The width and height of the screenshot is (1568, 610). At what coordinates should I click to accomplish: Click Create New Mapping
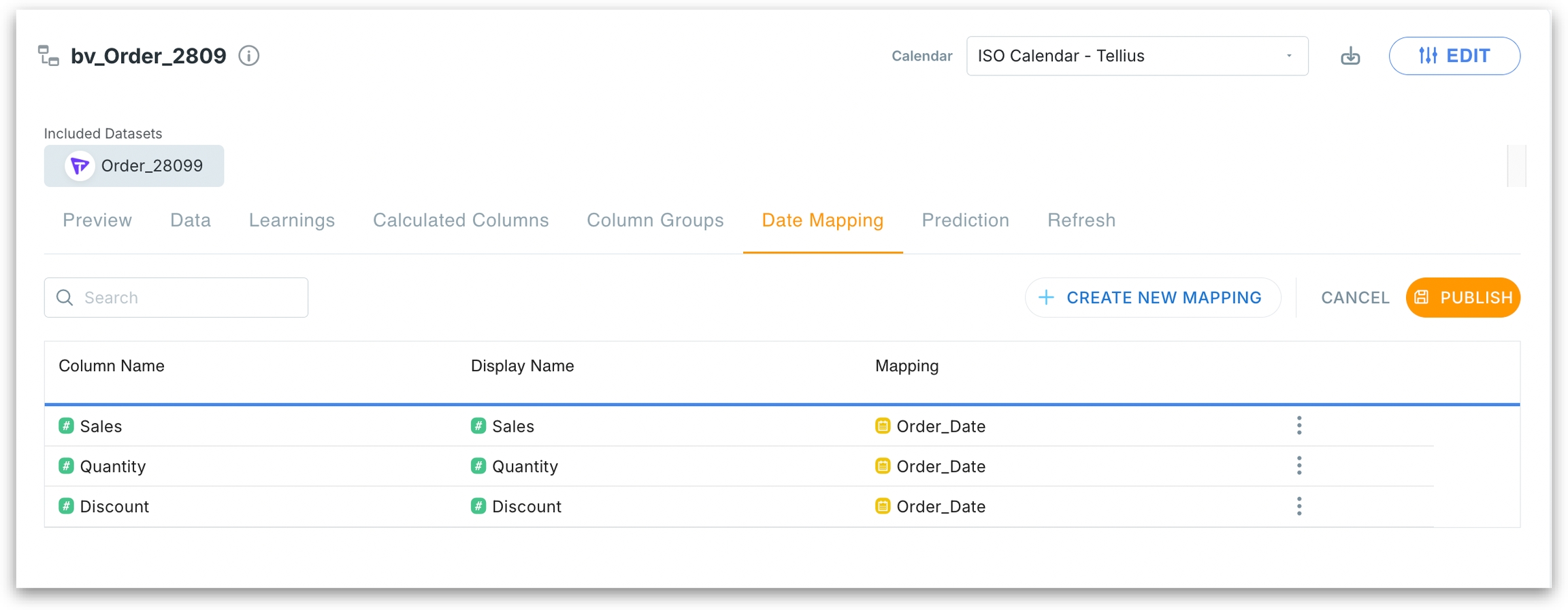(1152, 298)
